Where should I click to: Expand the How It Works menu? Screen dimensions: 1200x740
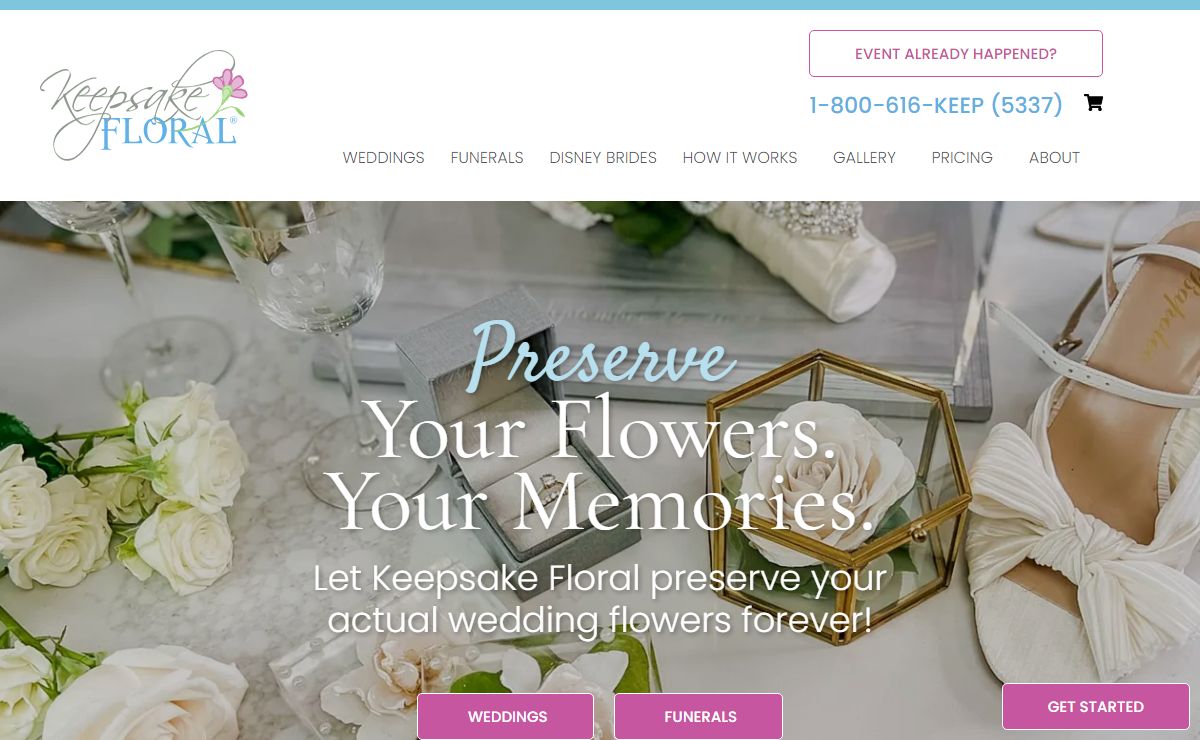[x=740, y=158]
